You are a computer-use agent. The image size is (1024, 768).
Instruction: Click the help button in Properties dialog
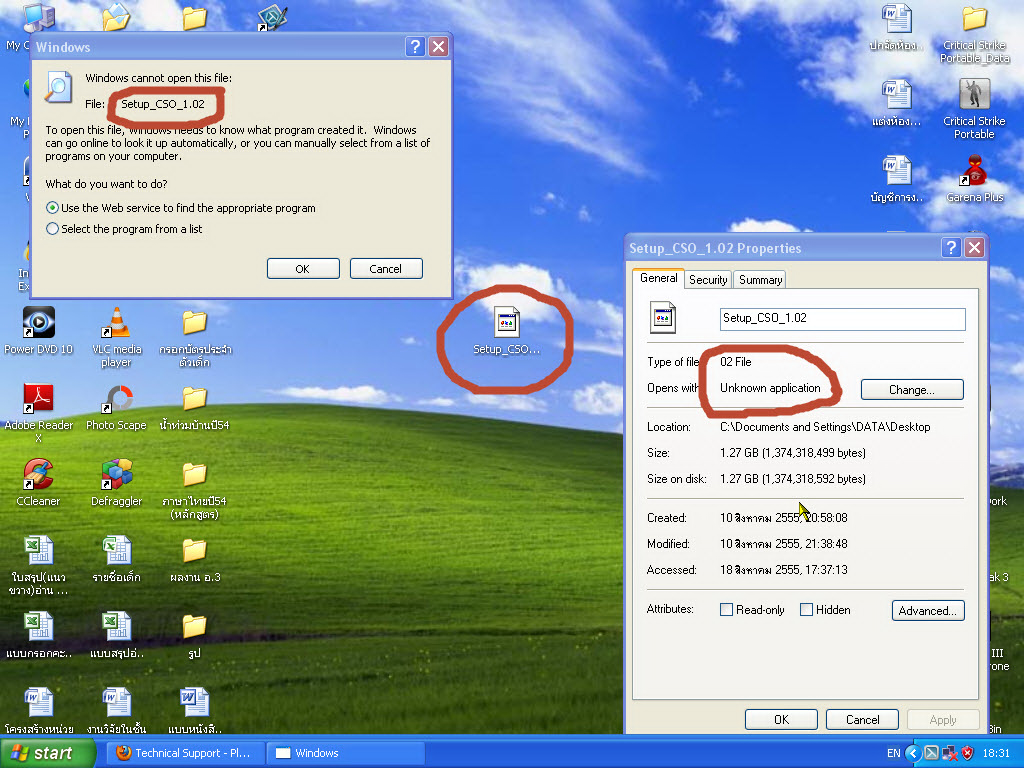click(951, 248)
